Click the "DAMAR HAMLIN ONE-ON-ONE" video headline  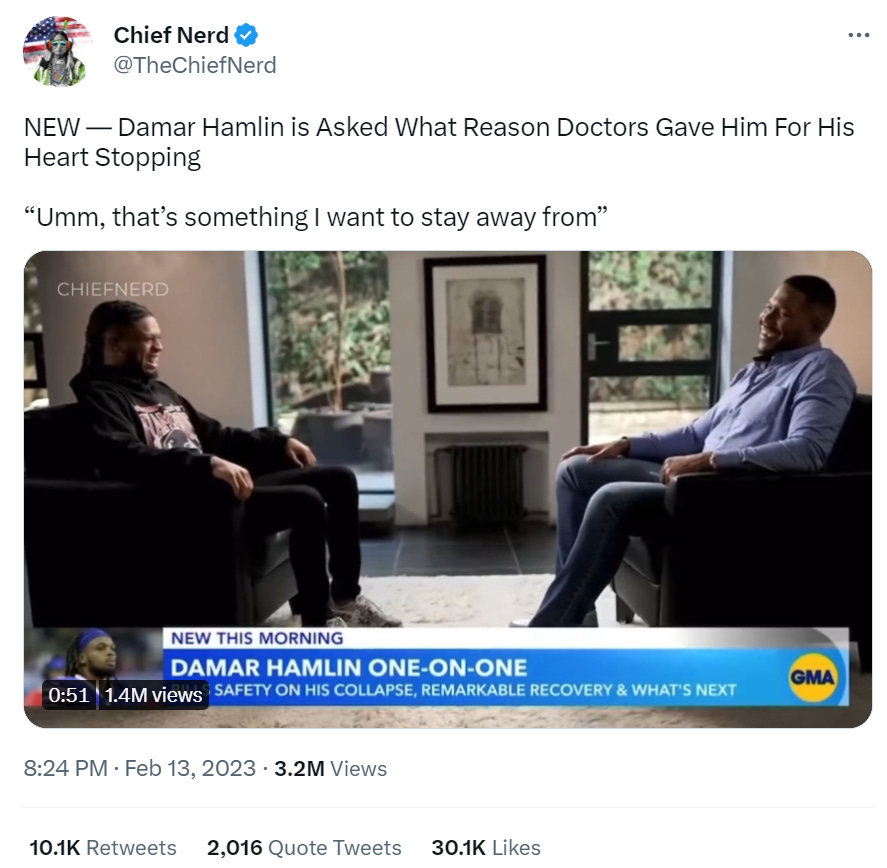tap(349, 666)
